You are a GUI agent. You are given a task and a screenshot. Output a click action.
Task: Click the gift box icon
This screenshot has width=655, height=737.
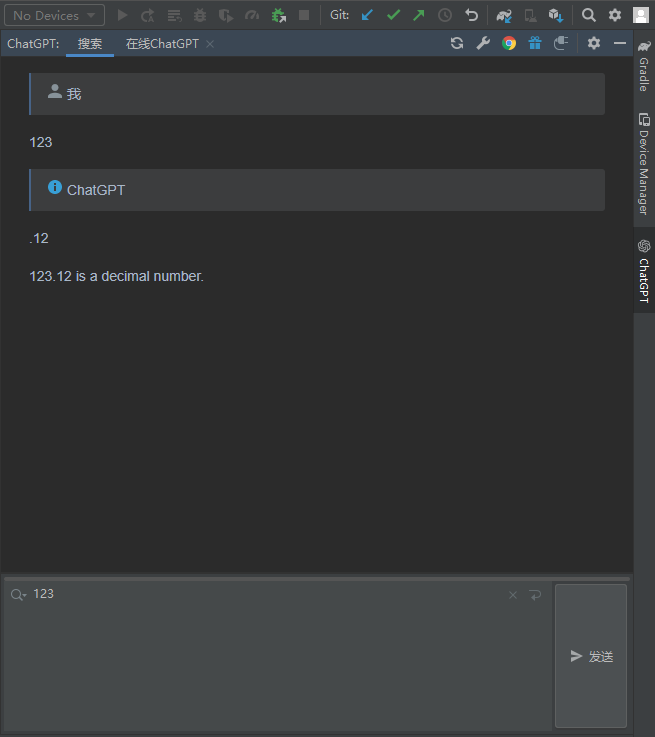(535, 43)
